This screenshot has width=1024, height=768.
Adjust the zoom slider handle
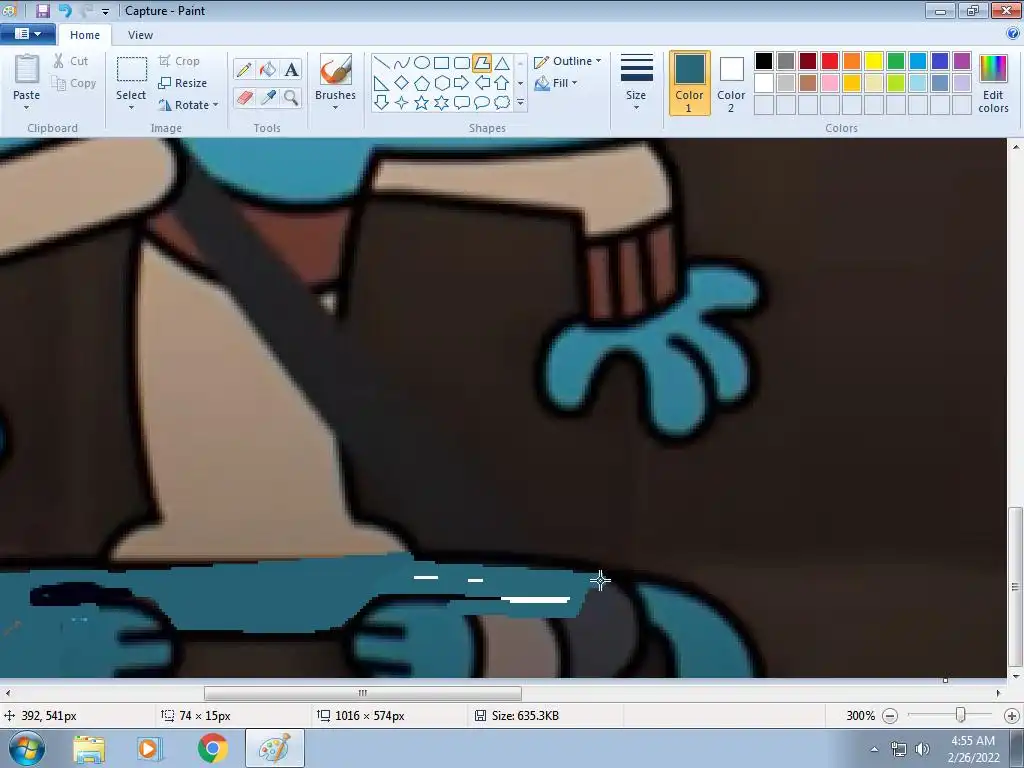pos(960,715)
